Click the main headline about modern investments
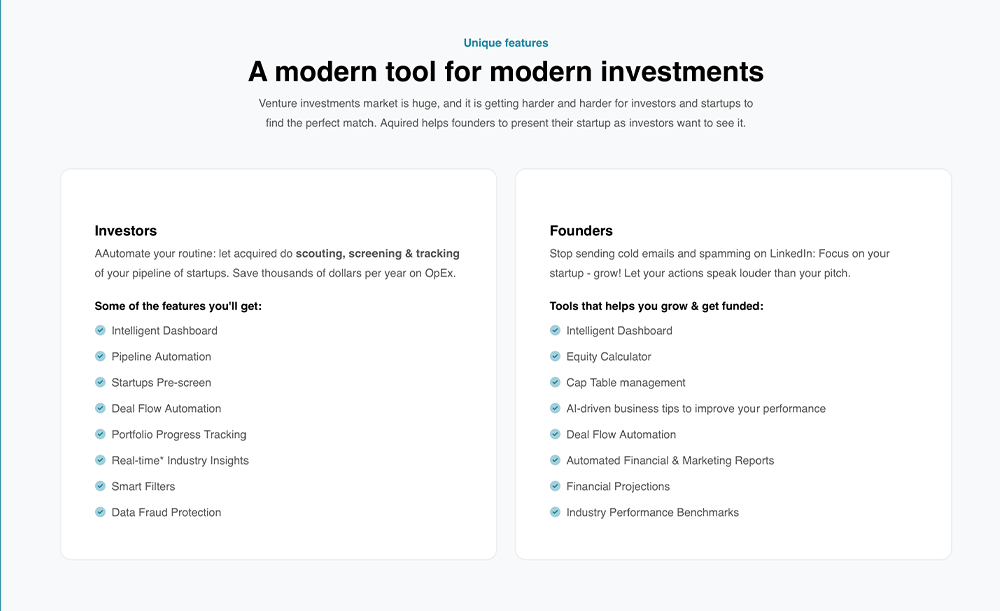 click(x=506, y=72)
